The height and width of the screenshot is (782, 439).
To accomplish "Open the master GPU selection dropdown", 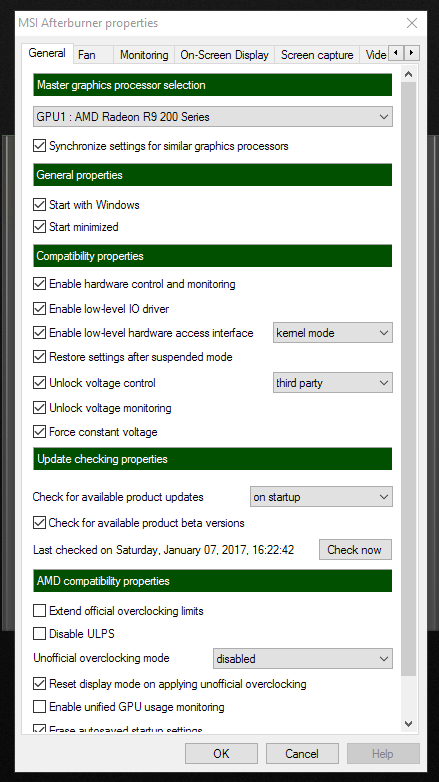I will tap(213, 117).
